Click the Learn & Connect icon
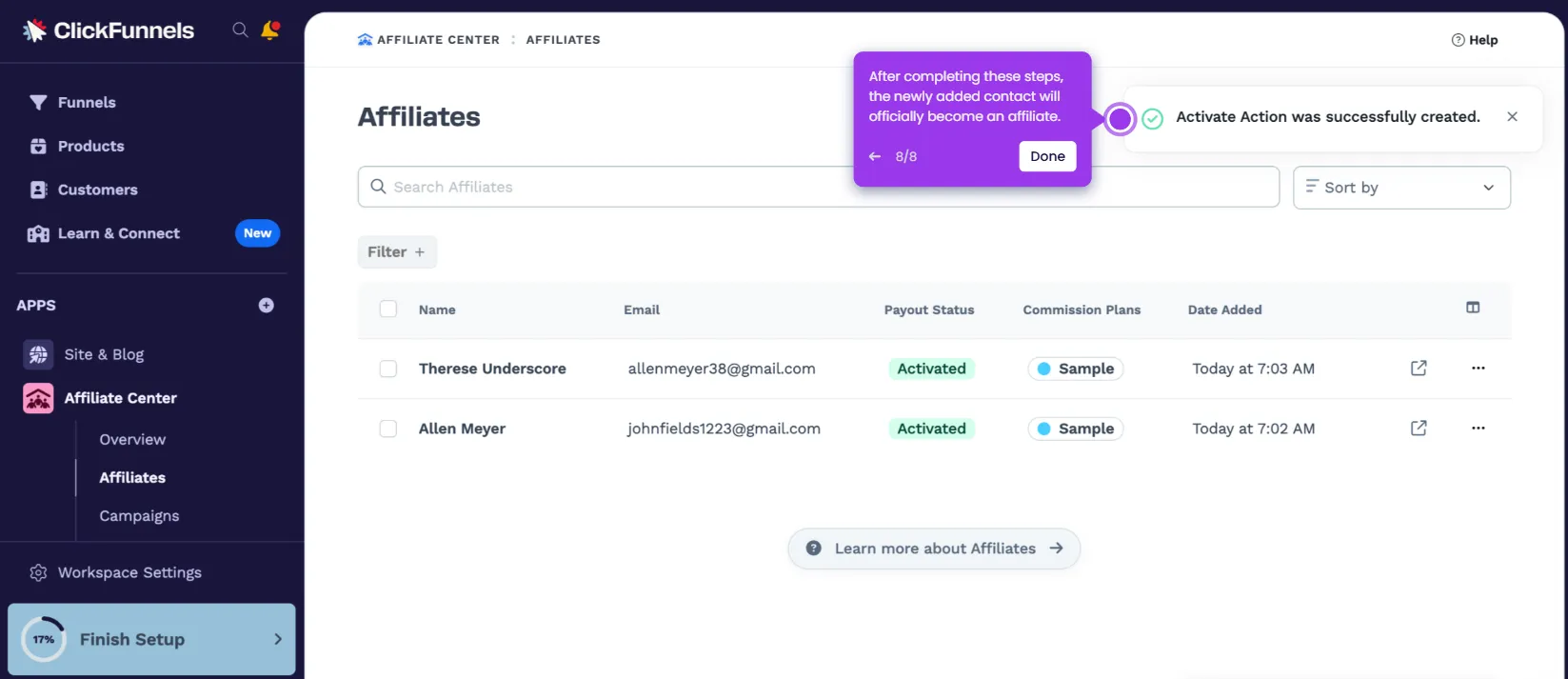The height and width of the screenshot is (679, 1568). pyautogui.click(x=38, y=233)
